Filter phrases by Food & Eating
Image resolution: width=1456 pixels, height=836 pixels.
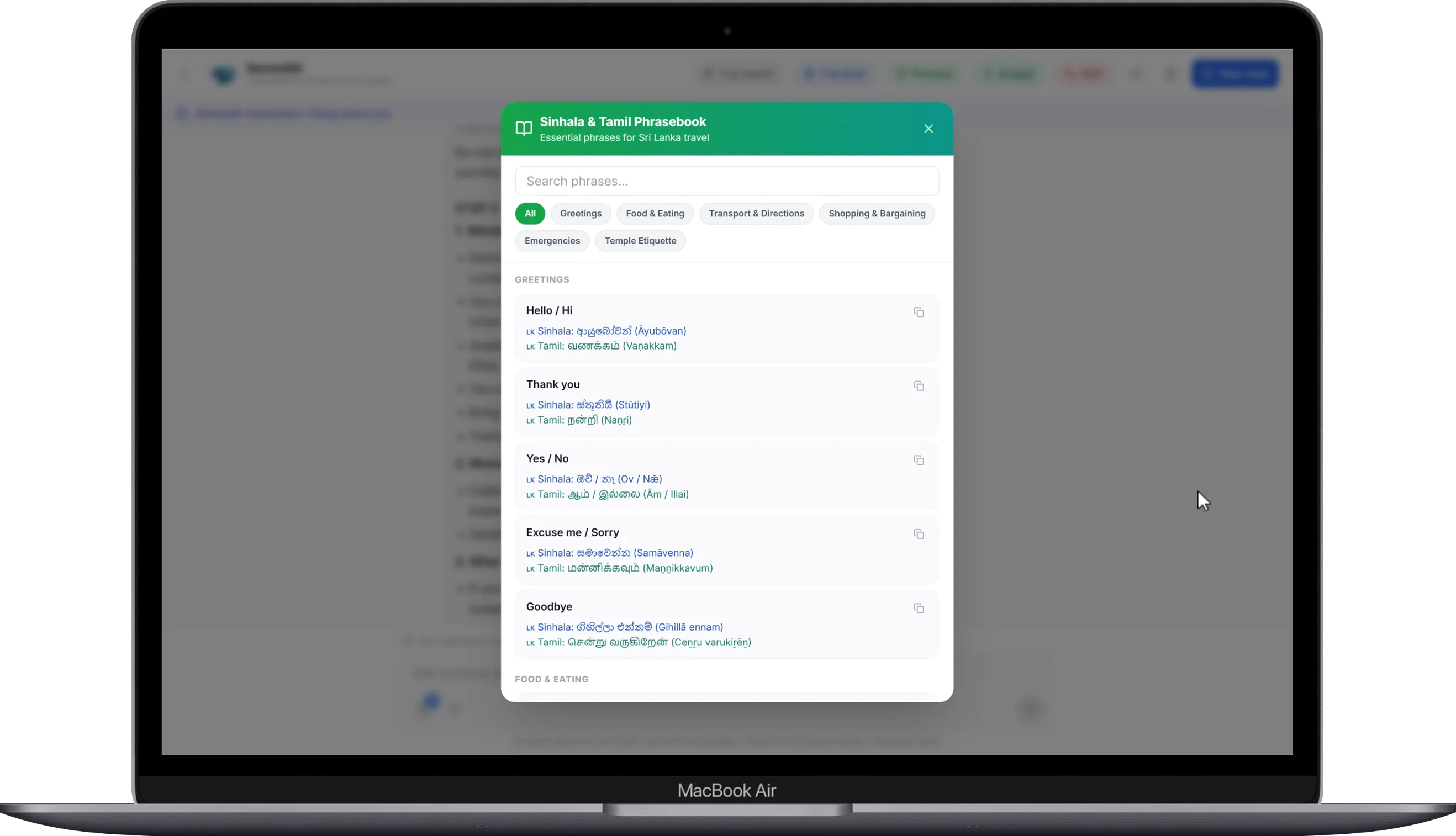click(655, 214)
